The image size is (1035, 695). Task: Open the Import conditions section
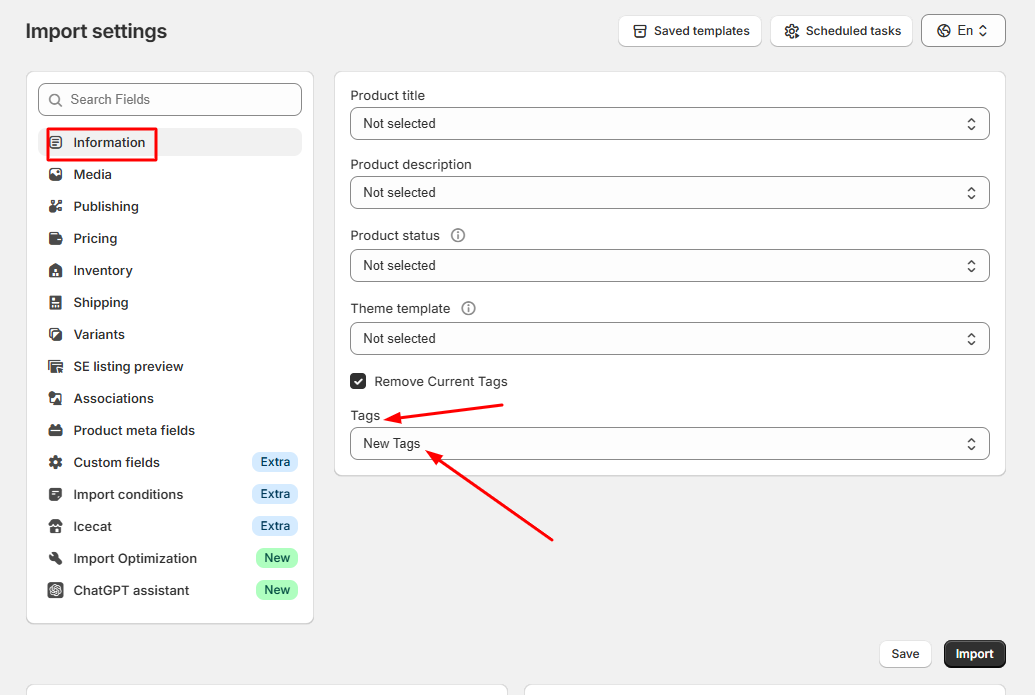(x=170, y=494)
